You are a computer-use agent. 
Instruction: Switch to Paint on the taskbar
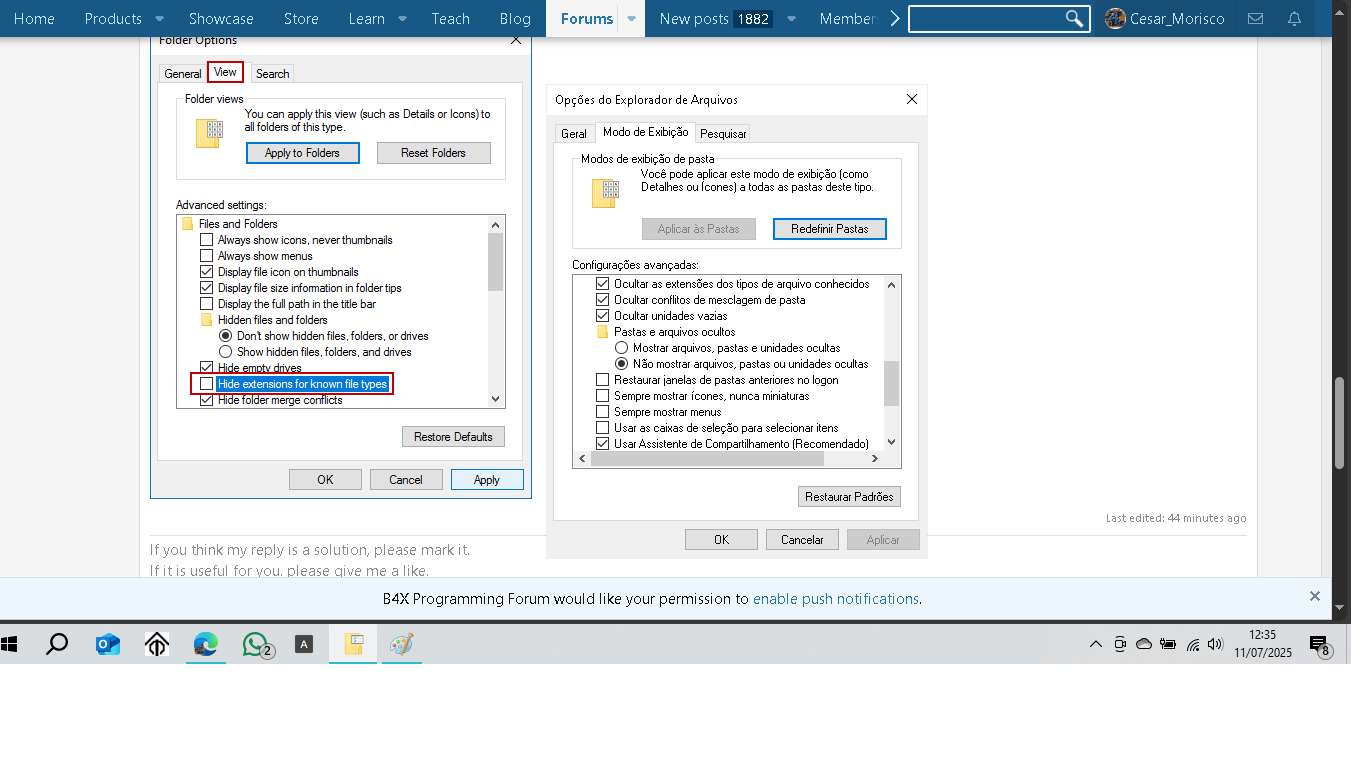coord(402,645)
